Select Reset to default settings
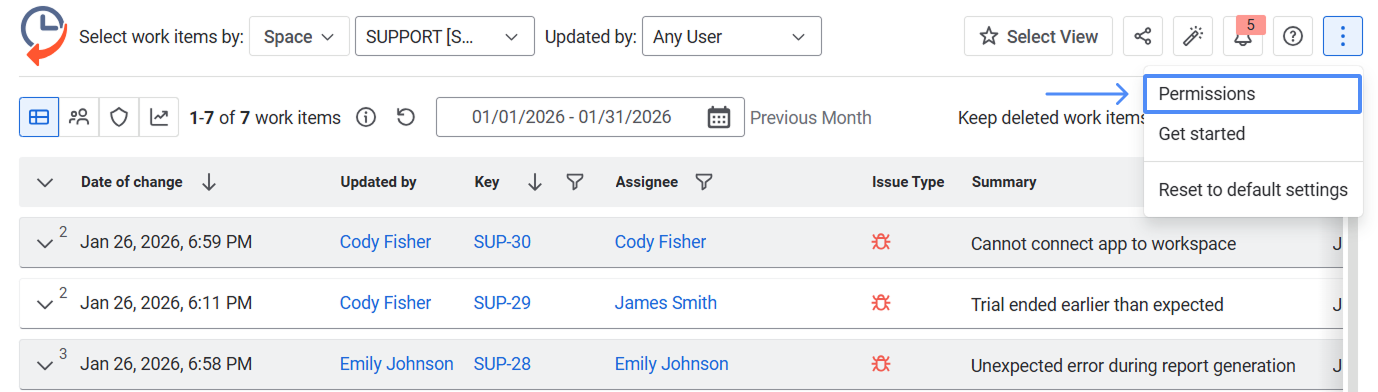The height and width of the screenshot is (392, 1378). 1252,190
